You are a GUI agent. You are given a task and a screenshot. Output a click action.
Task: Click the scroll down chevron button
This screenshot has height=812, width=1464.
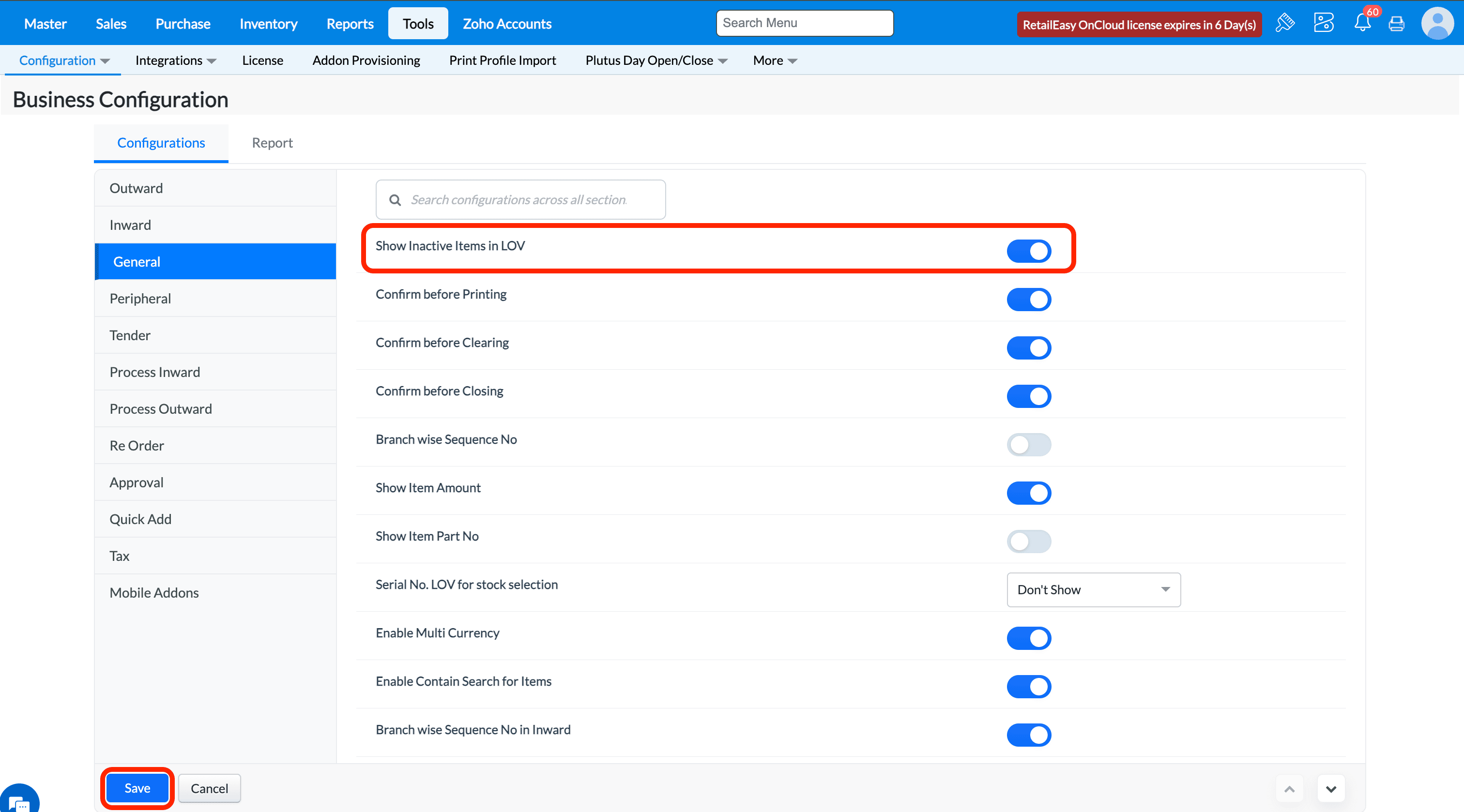tap(1331, 789)
